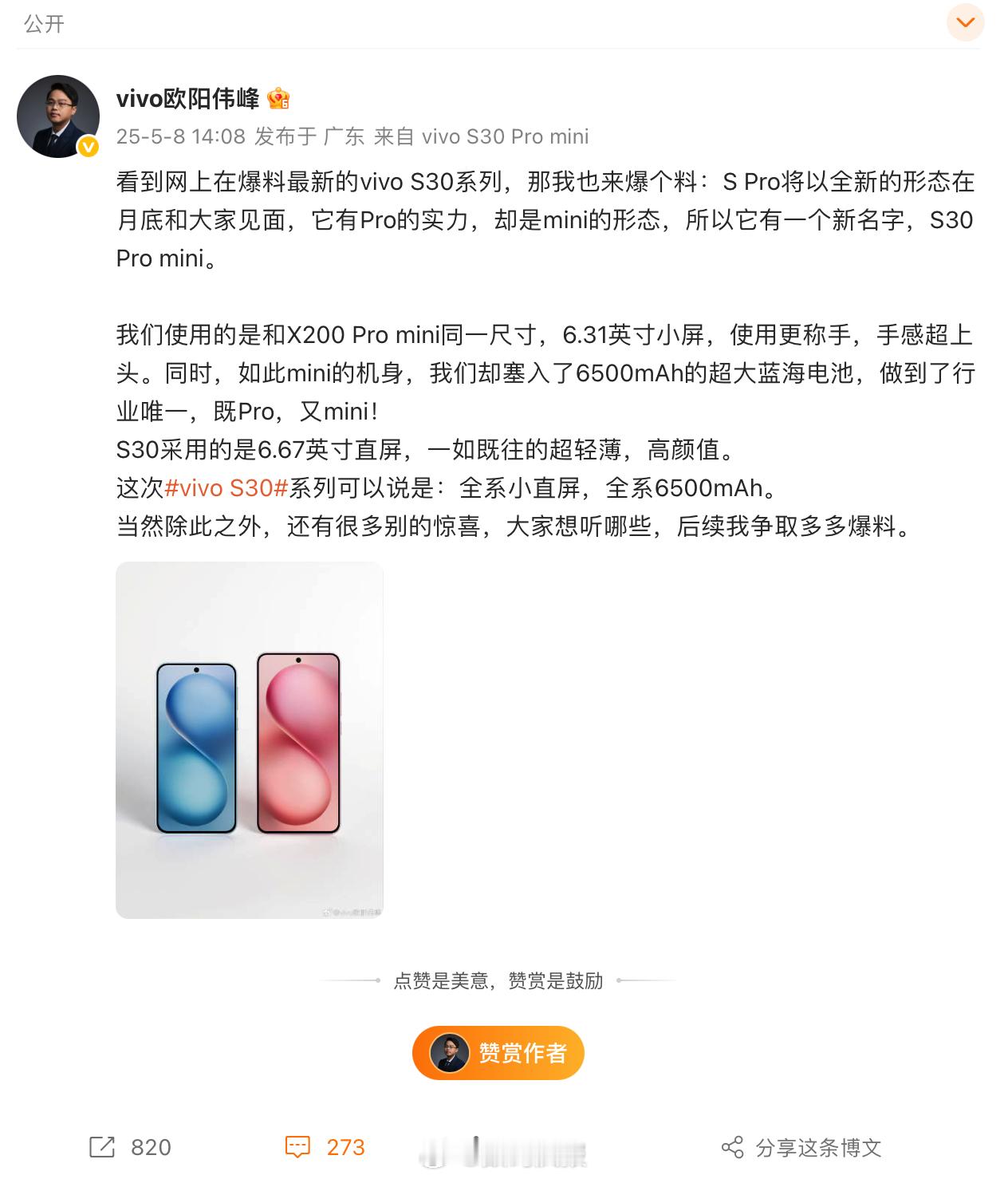This screenshot has width=1008, height=1179.
Task: Click the crown membership badge next to username
Action: pos(278,98)
